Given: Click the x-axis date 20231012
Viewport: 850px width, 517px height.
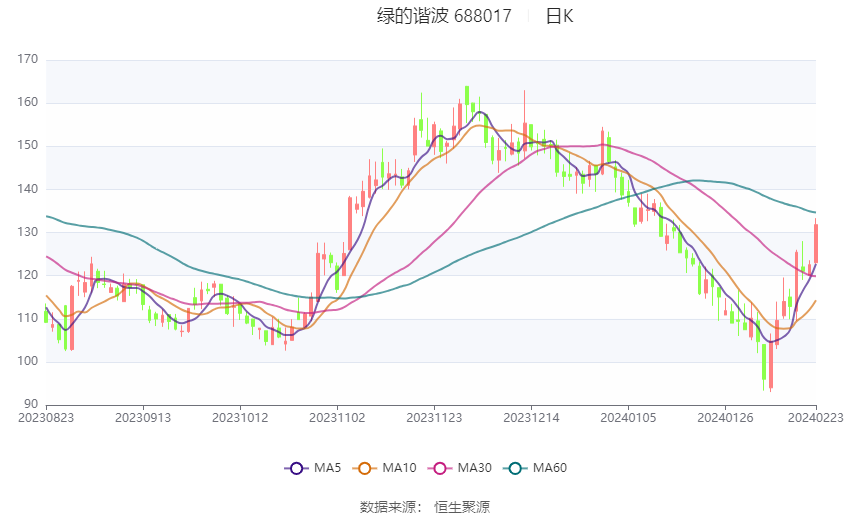Looking at the screenshot, I should pos(240,418).
